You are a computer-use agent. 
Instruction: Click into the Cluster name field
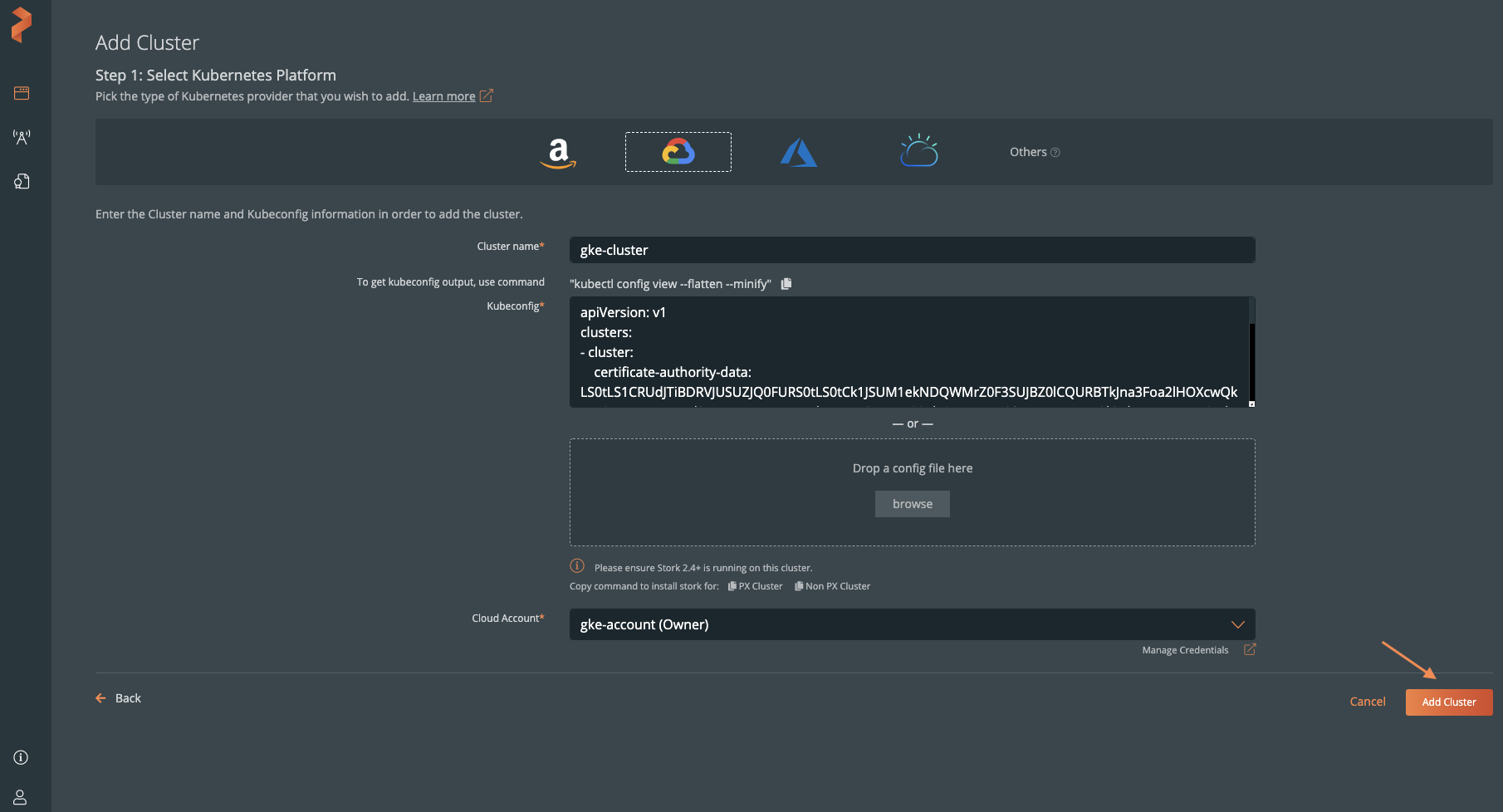pyautogui.click(x=912, y=250)
